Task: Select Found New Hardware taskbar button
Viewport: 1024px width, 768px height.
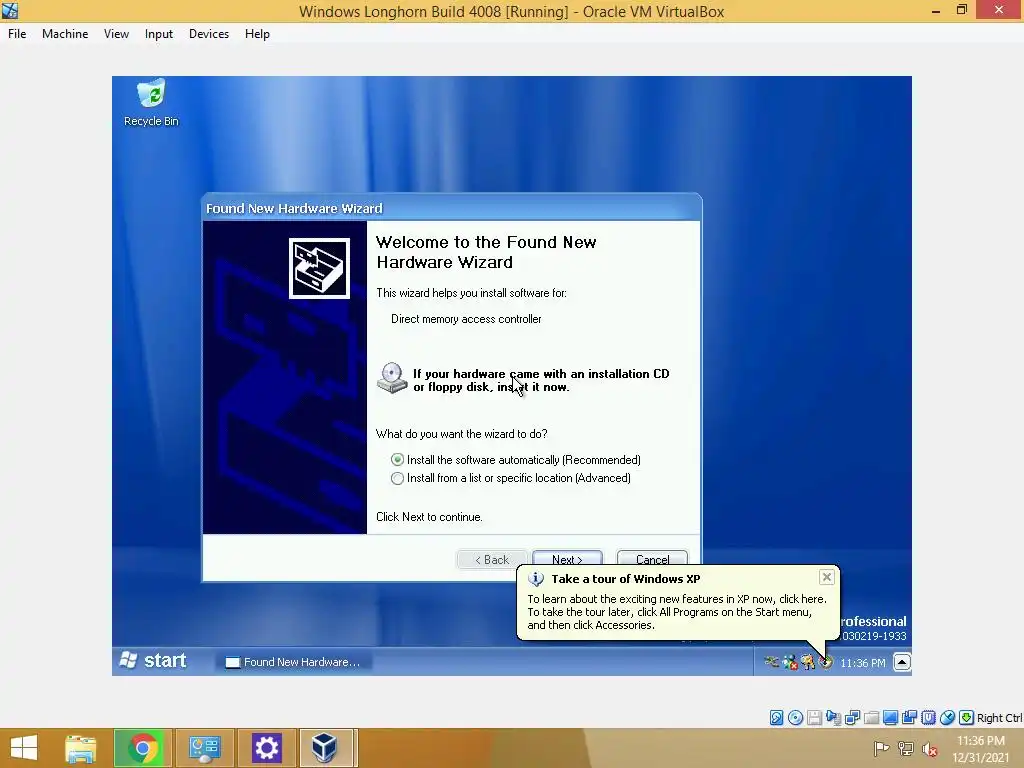Action: click(x=294, y=662)
